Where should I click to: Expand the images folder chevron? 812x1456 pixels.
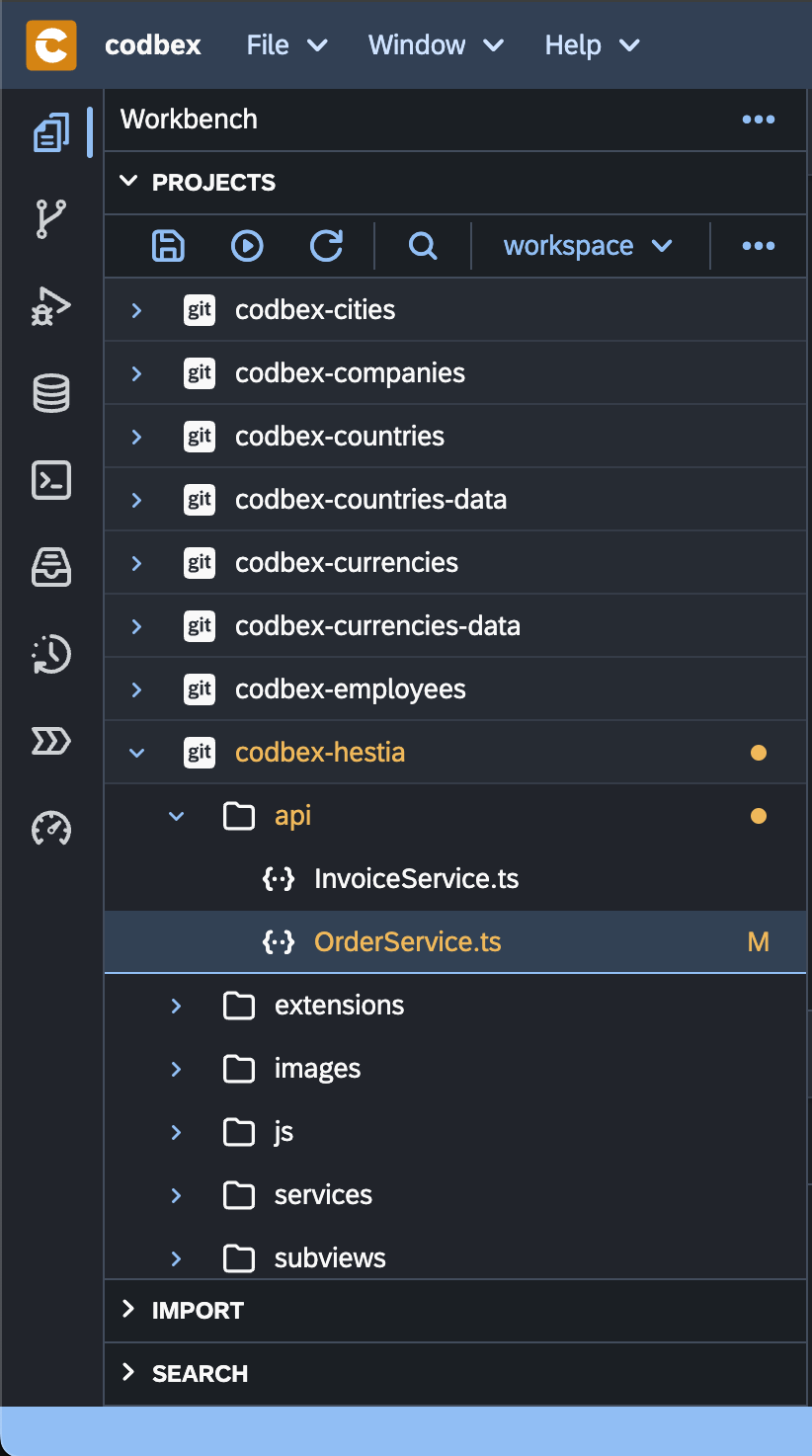click(x=177, y=1069)
